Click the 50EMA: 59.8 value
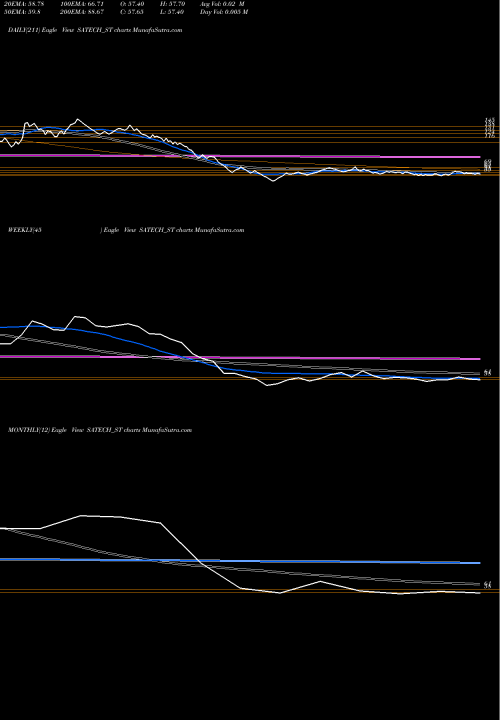Image resolution: width=500 pixels, height=720 pixels. tap(21, 12)
